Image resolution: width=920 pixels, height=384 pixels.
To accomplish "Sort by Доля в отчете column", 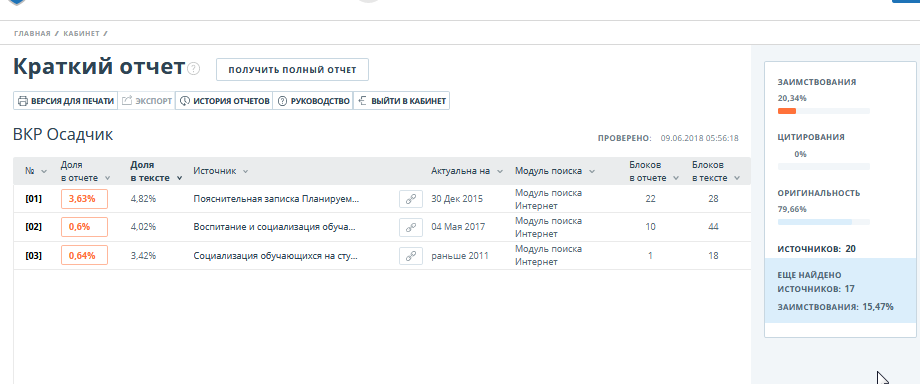I will [x=86, y=171].
